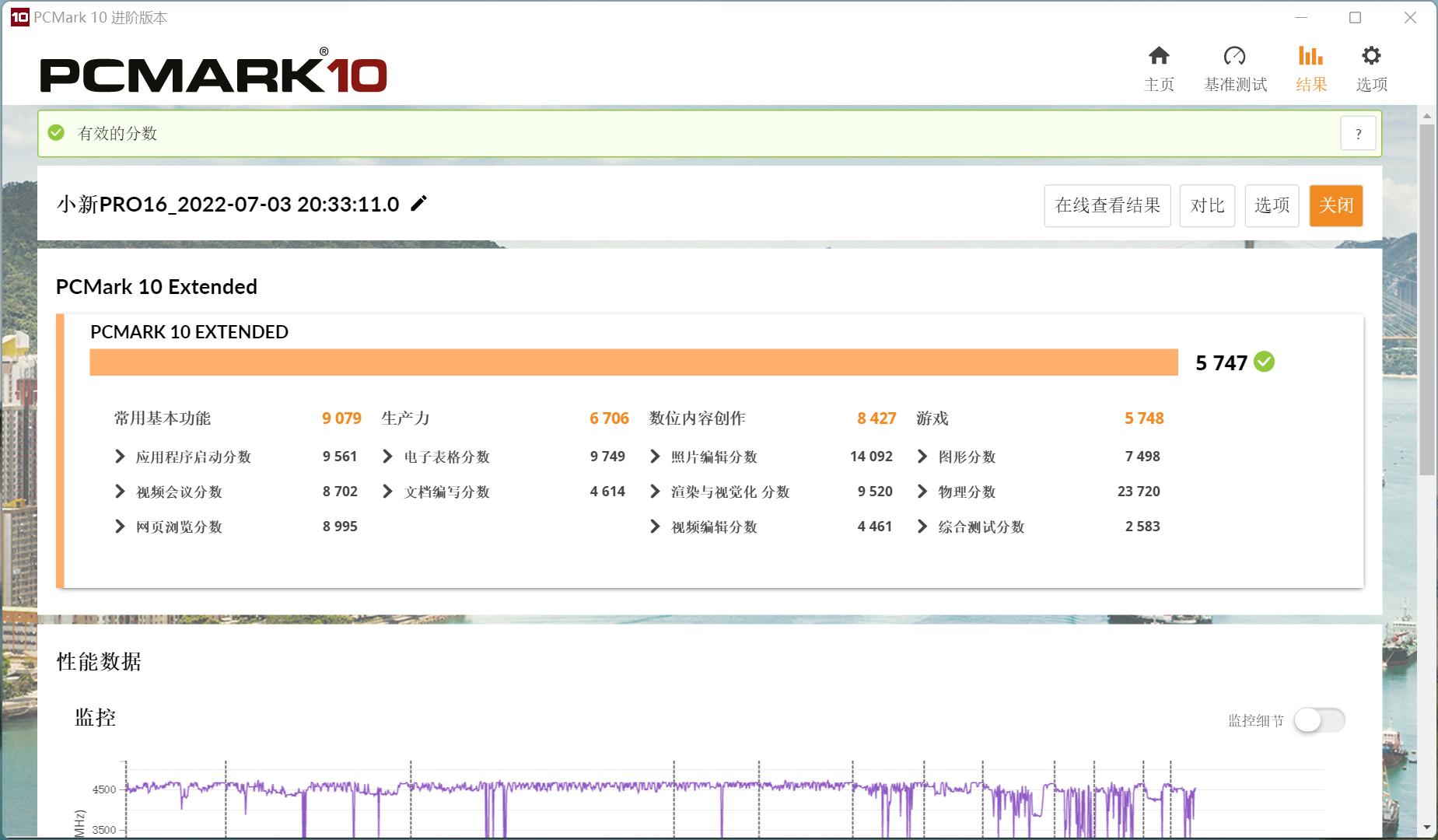Expand 视频会议分数 details
This screenshot has width=1438, height=840.
coord(120,492)
